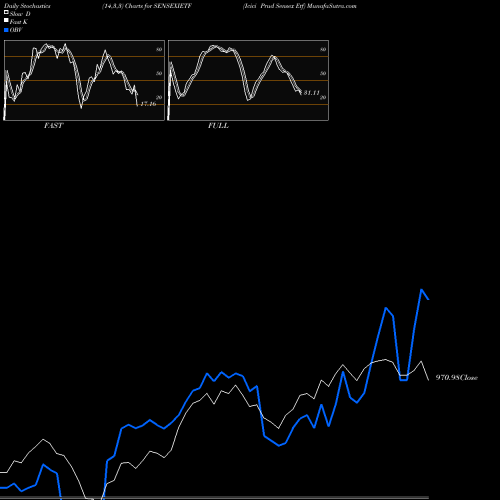Click the 970.98Close price label

(x=457, y=378)
